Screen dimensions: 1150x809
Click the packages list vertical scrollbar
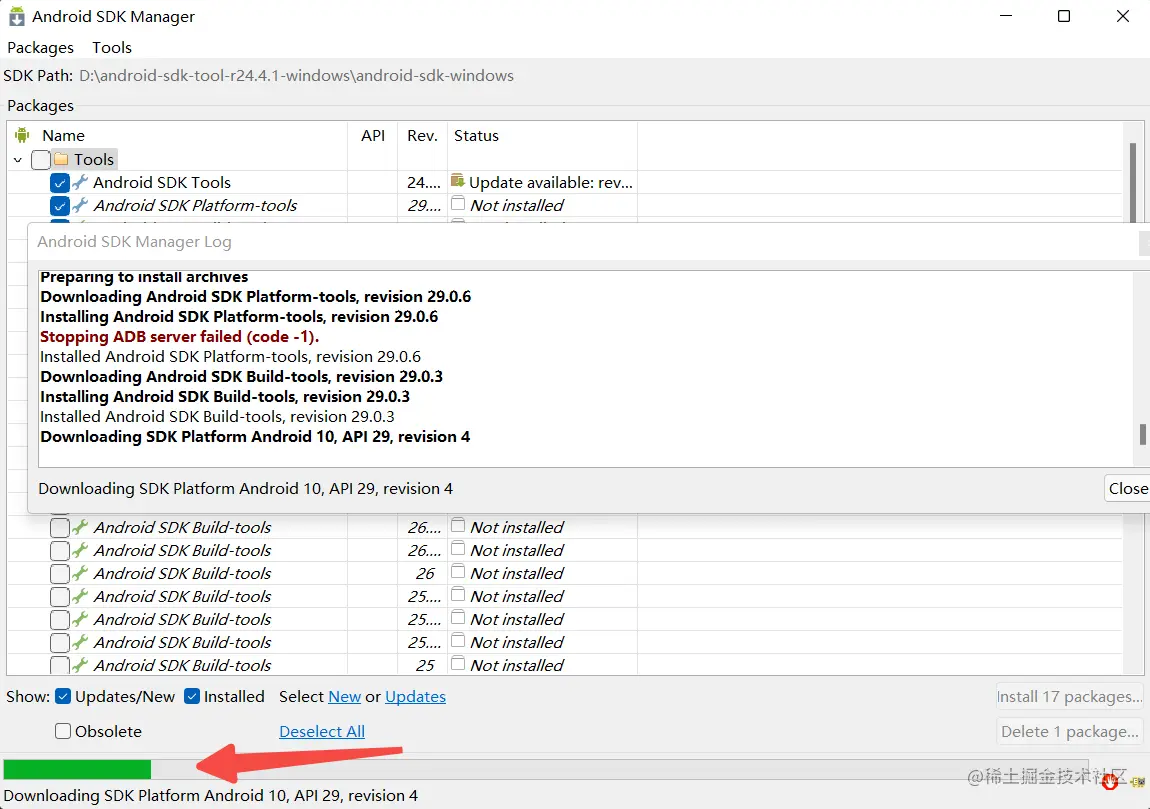click(1132, 183)
